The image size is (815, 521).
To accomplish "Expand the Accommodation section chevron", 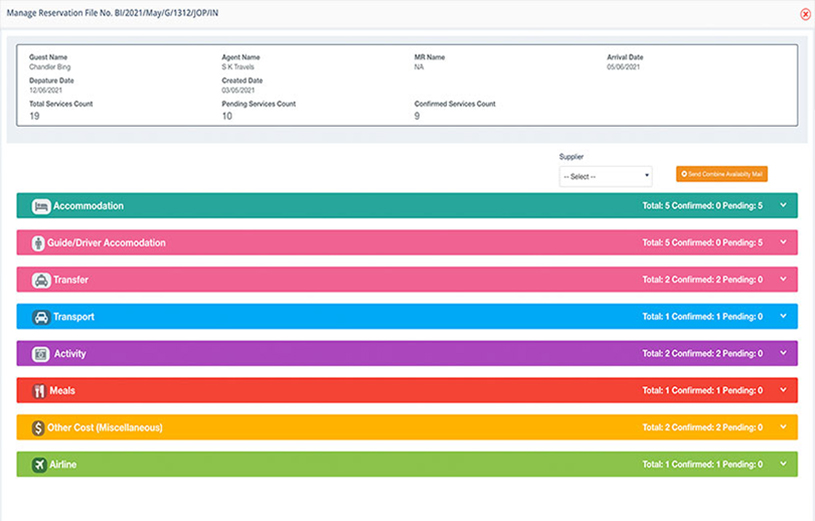I will [x=783, y=205].
